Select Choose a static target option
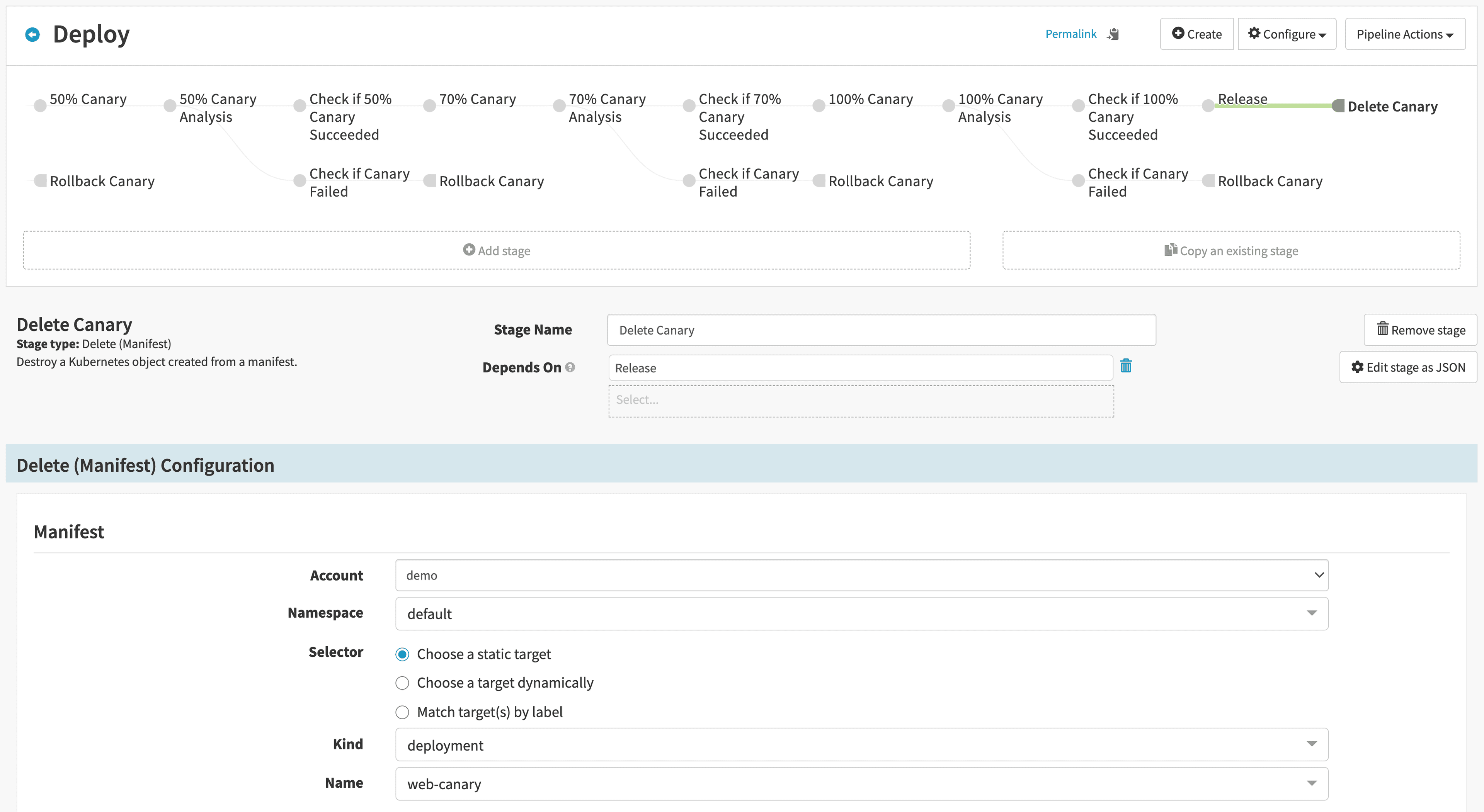1484x812 pixels. tap(402, 655)
